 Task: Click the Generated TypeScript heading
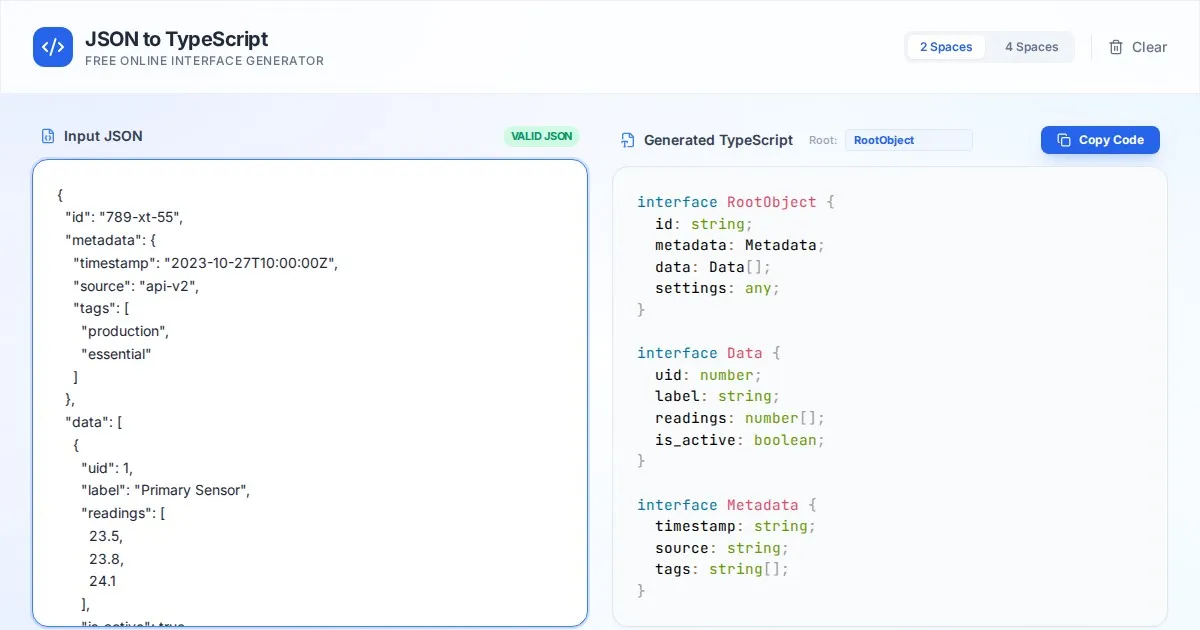click(x=718, y=140)
